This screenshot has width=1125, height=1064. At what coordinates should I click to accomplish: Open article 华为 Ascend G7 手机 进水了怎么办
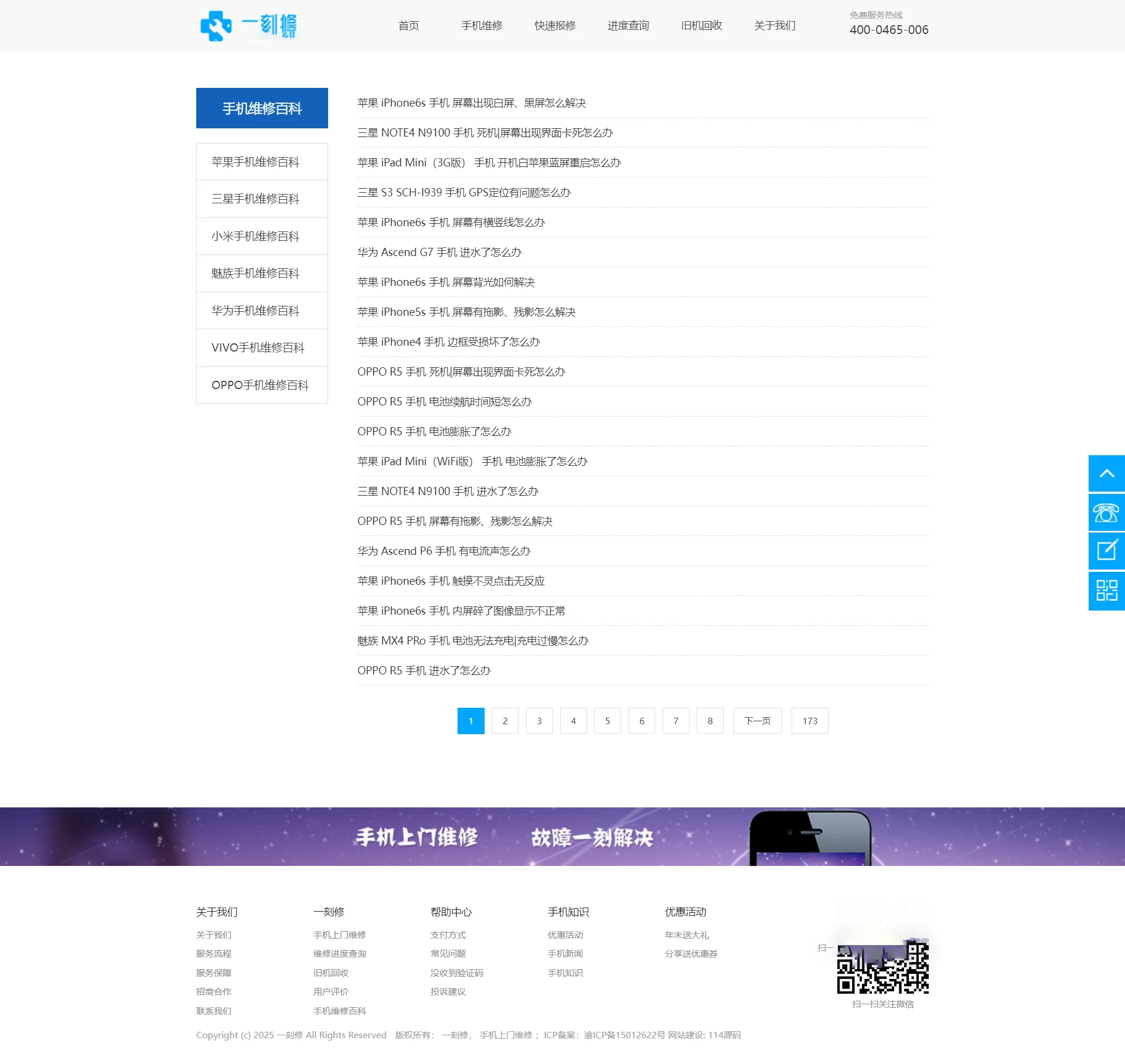pos(439,252)
